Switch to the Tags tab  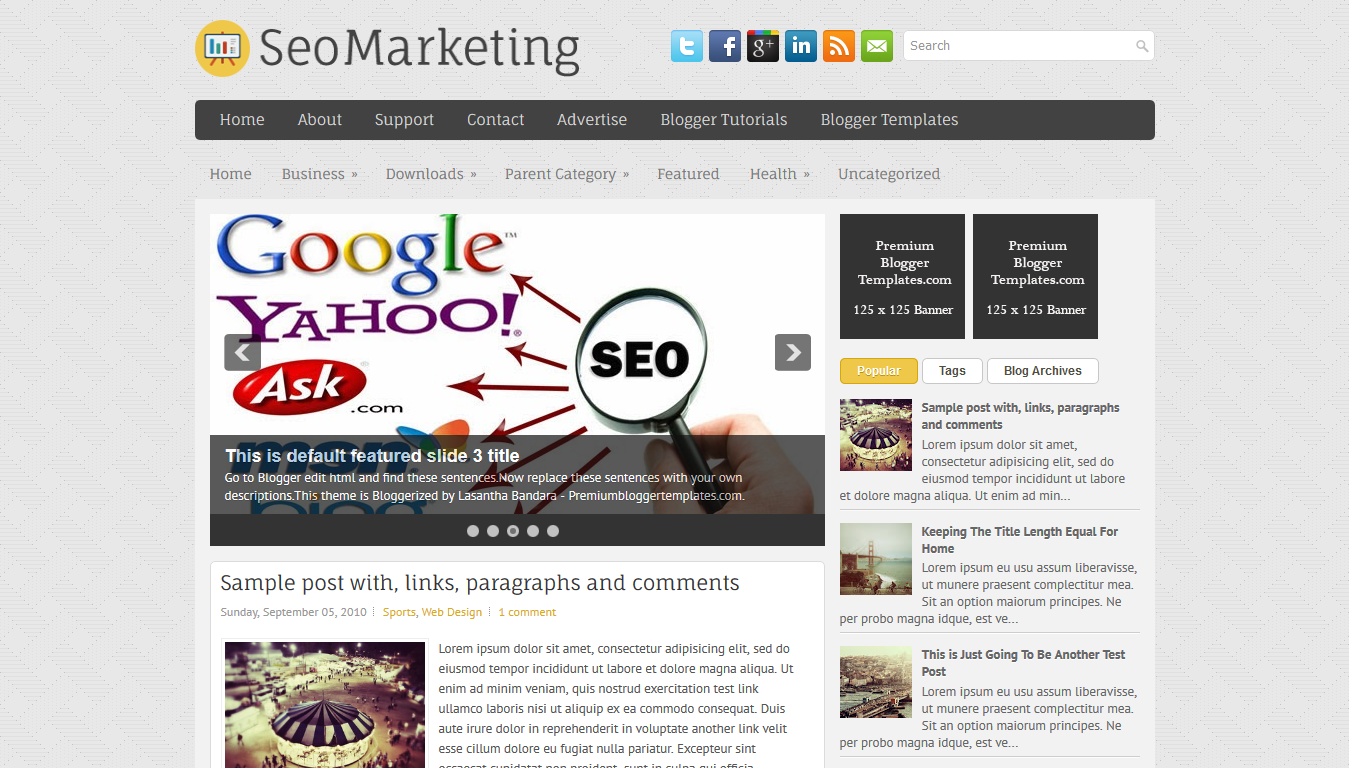[x=952, y=371]
